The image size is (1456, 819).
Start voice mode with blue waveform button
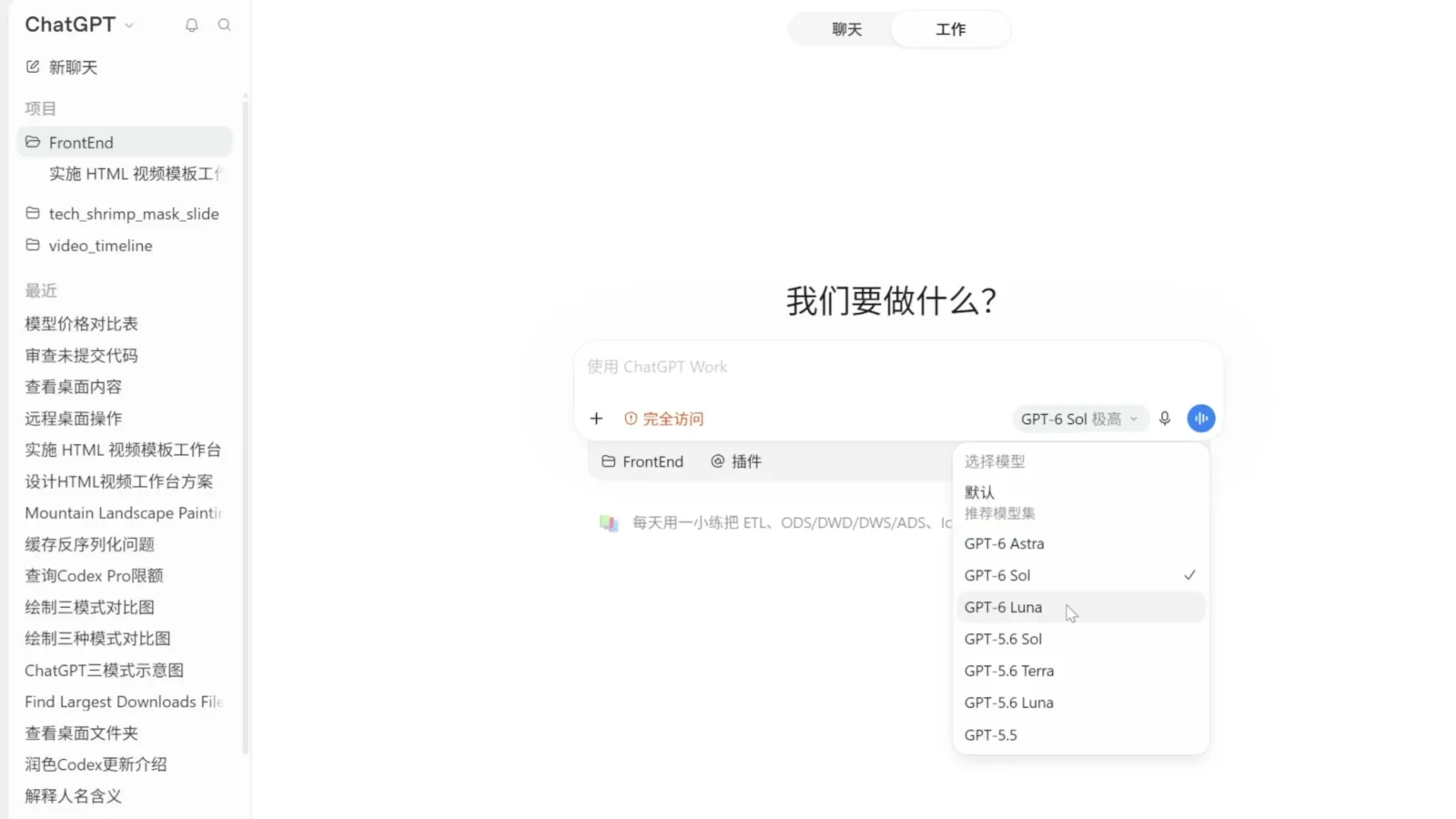[x=1201, y=419]
